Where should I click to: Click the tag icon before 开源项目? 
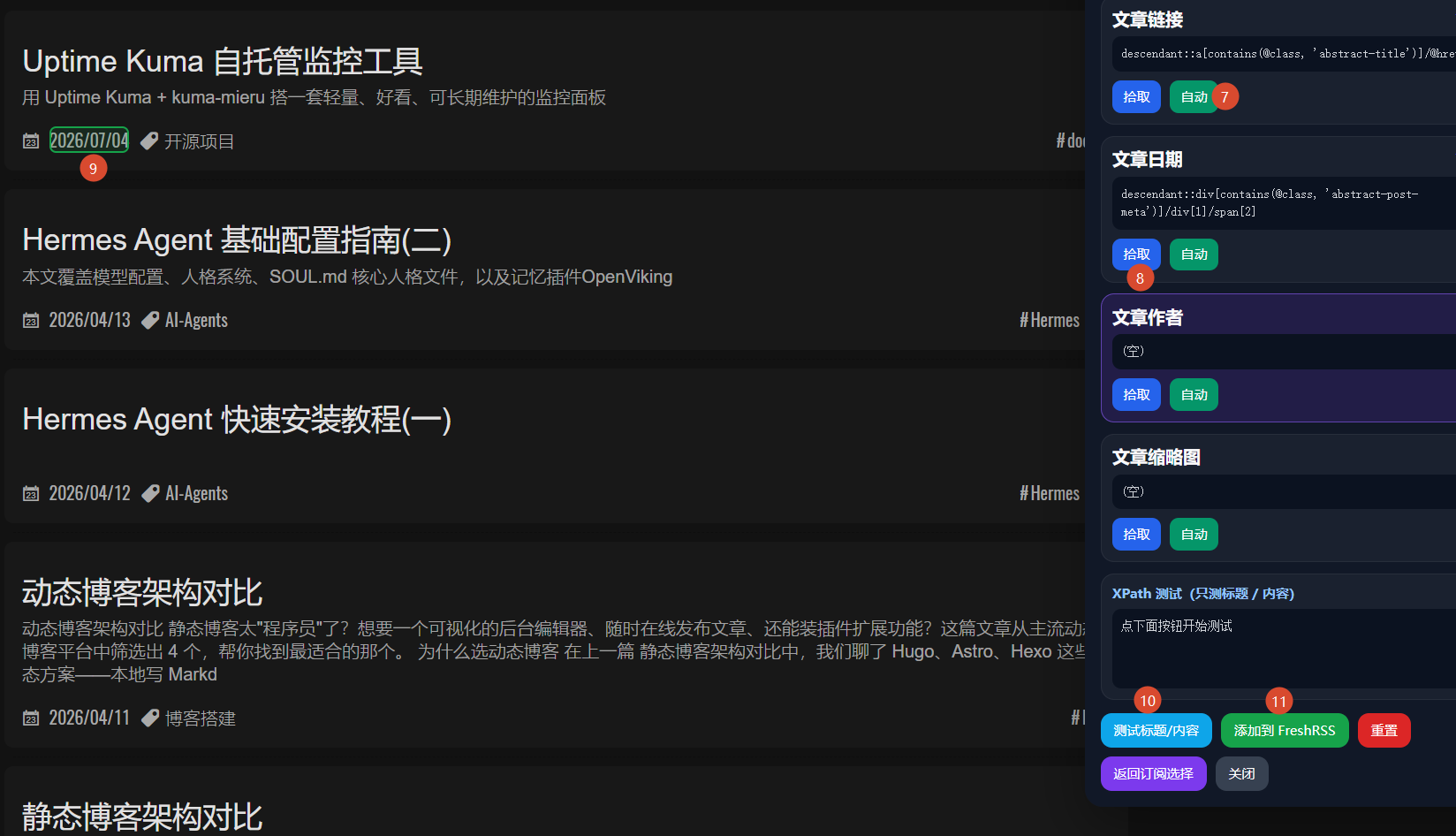[149, 141]
